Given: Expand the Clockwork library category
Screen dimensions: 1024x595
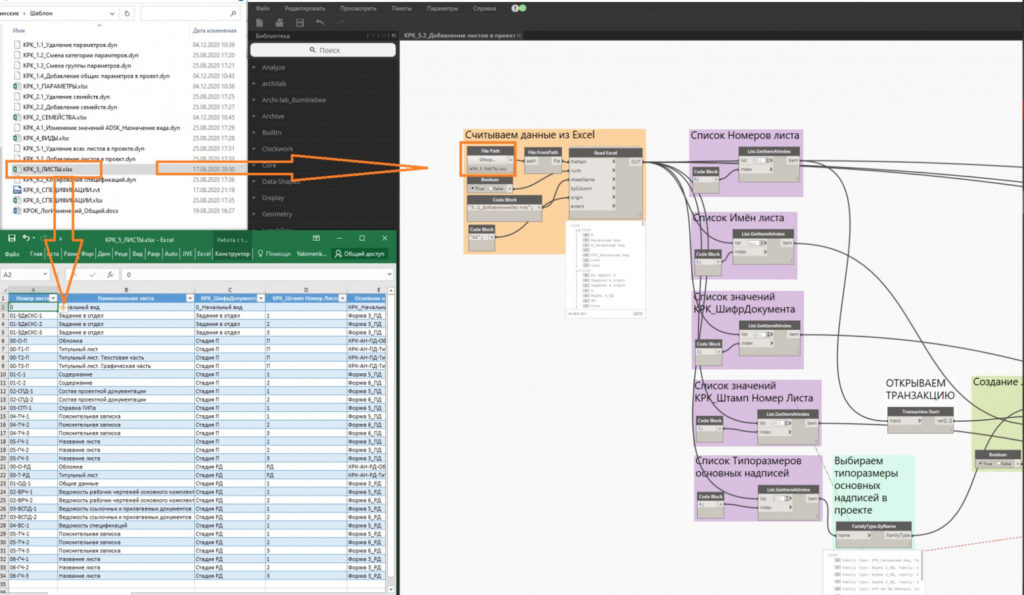Looking at the screenshot, I should (x=254, y=149).
